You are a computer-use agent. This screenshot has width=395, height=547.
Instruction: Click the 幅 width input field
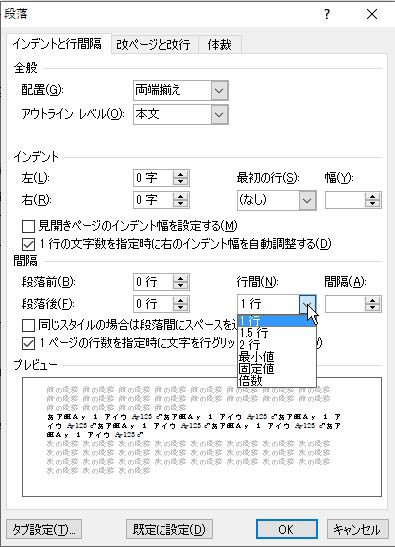(x=345, y=200)
